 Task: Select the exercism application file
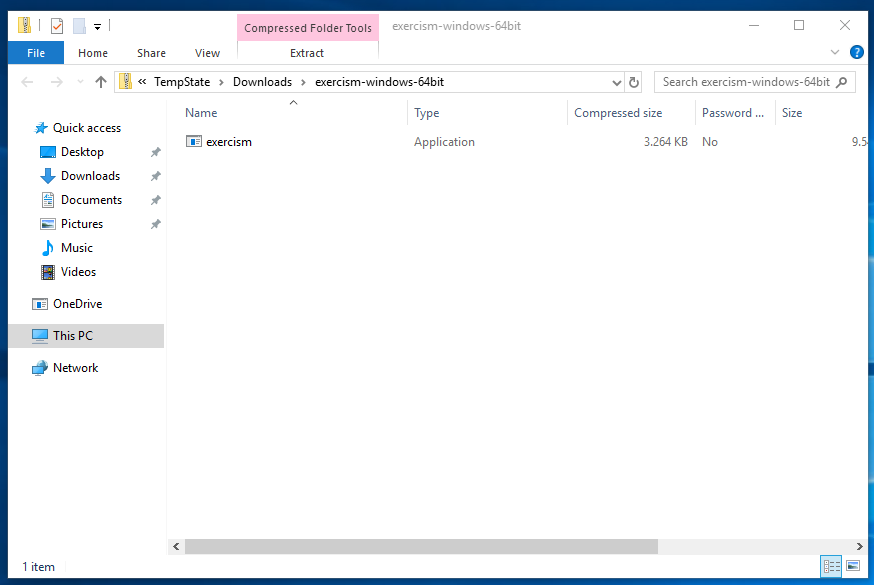229,142
